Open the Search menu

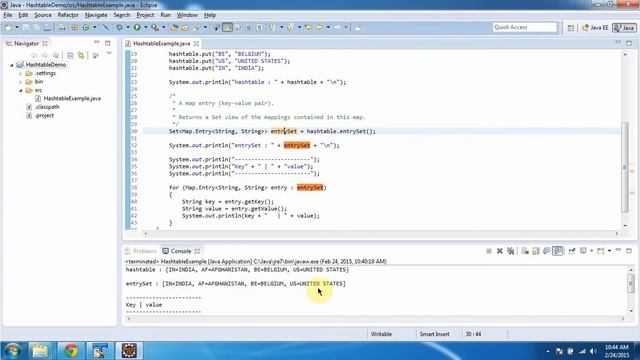click(x=122, y=15)
